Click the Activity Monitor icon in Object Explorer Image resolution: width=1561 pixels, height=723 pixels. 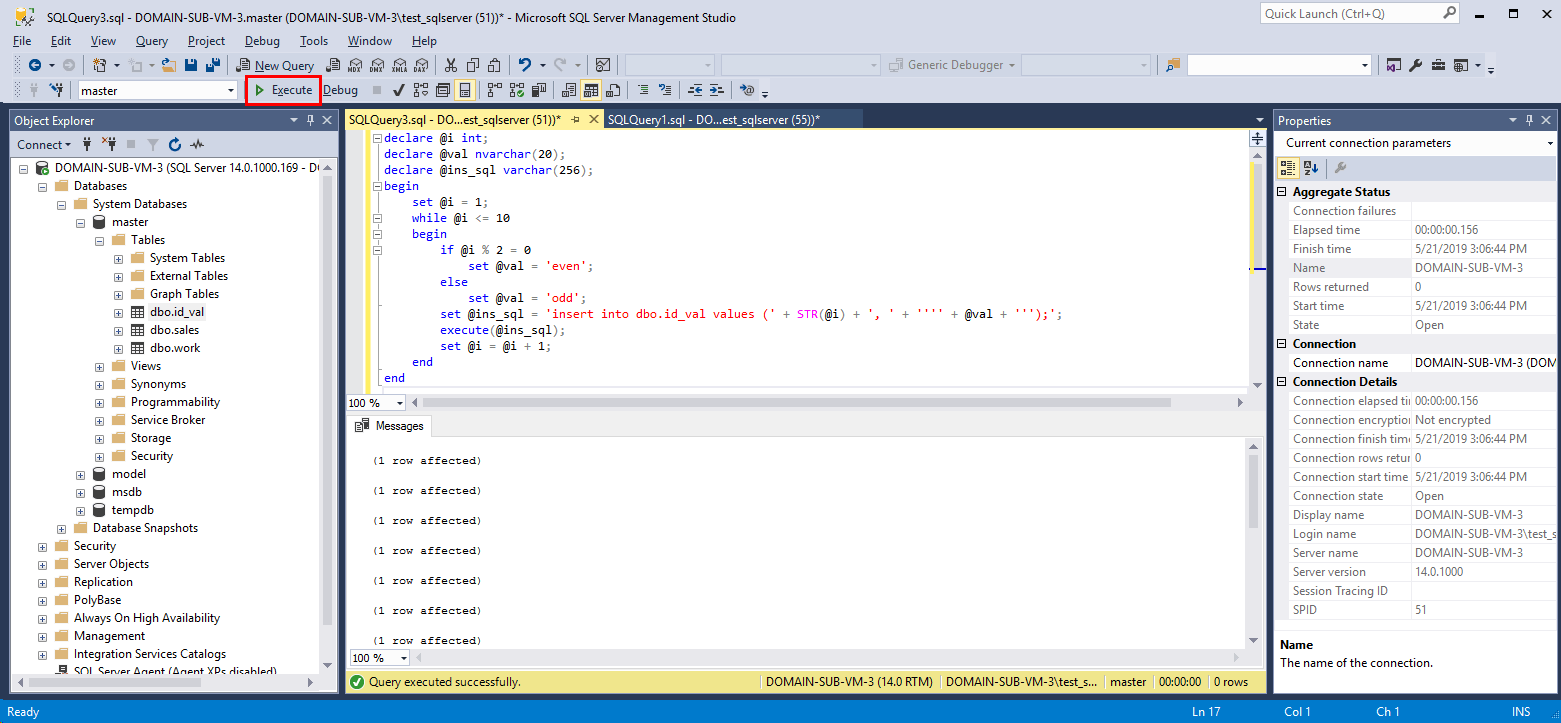click(198, 144)
